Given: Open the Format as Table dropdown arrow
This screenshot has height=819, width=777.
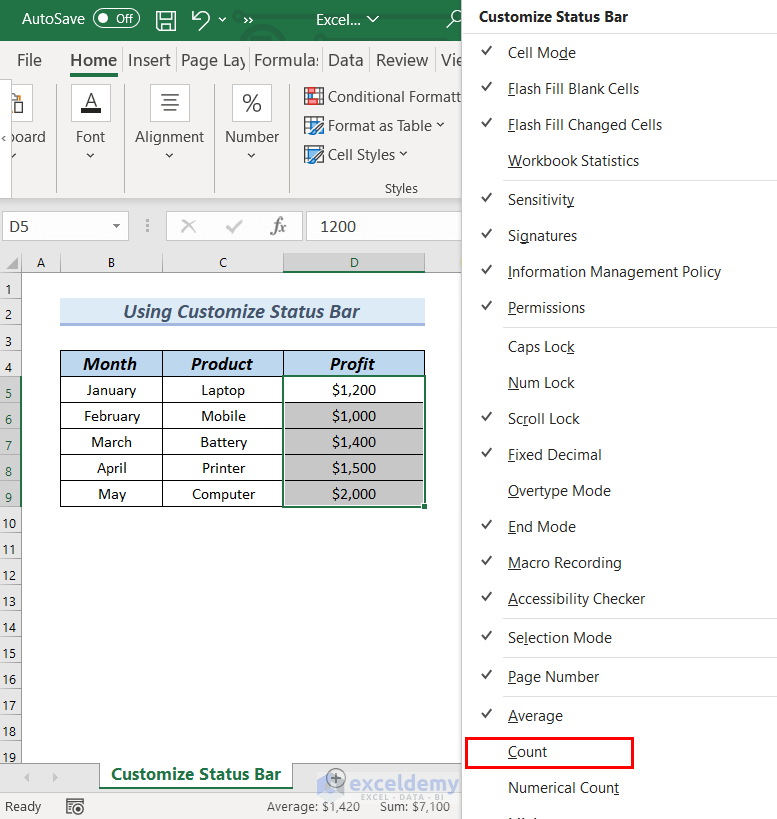Looking at the screenshot, I should [440, 125].
